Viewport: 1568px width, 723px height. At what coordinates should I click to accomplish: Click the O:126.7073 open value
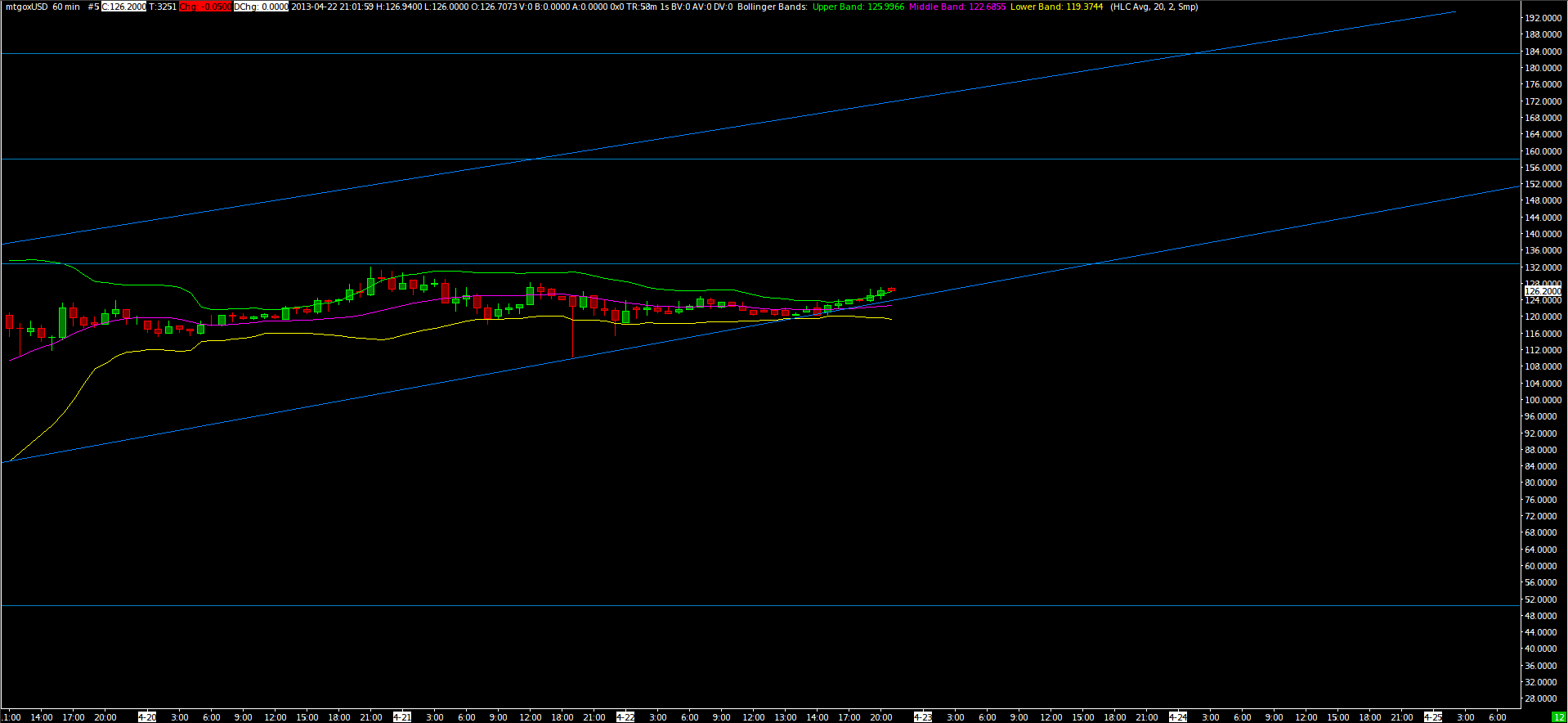pyautogui.click(x=494, y=7)
